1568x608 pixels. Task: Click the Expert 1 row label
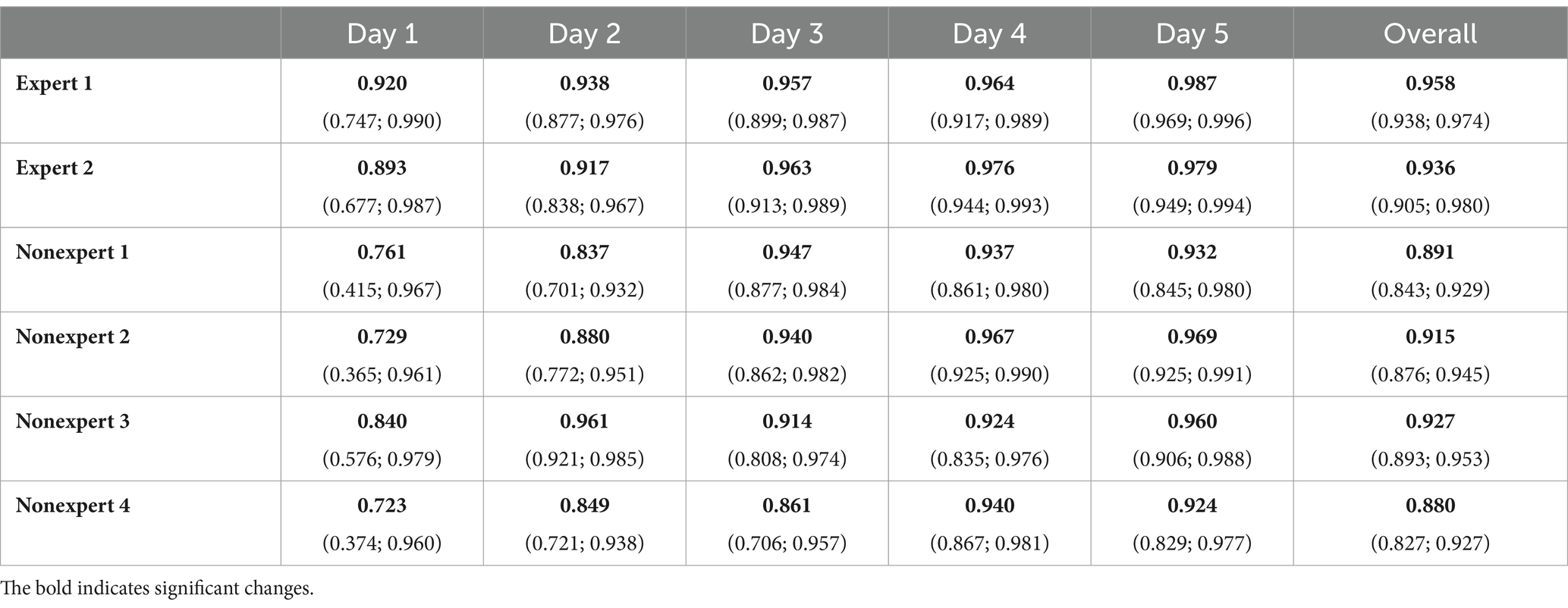(54, 83)
